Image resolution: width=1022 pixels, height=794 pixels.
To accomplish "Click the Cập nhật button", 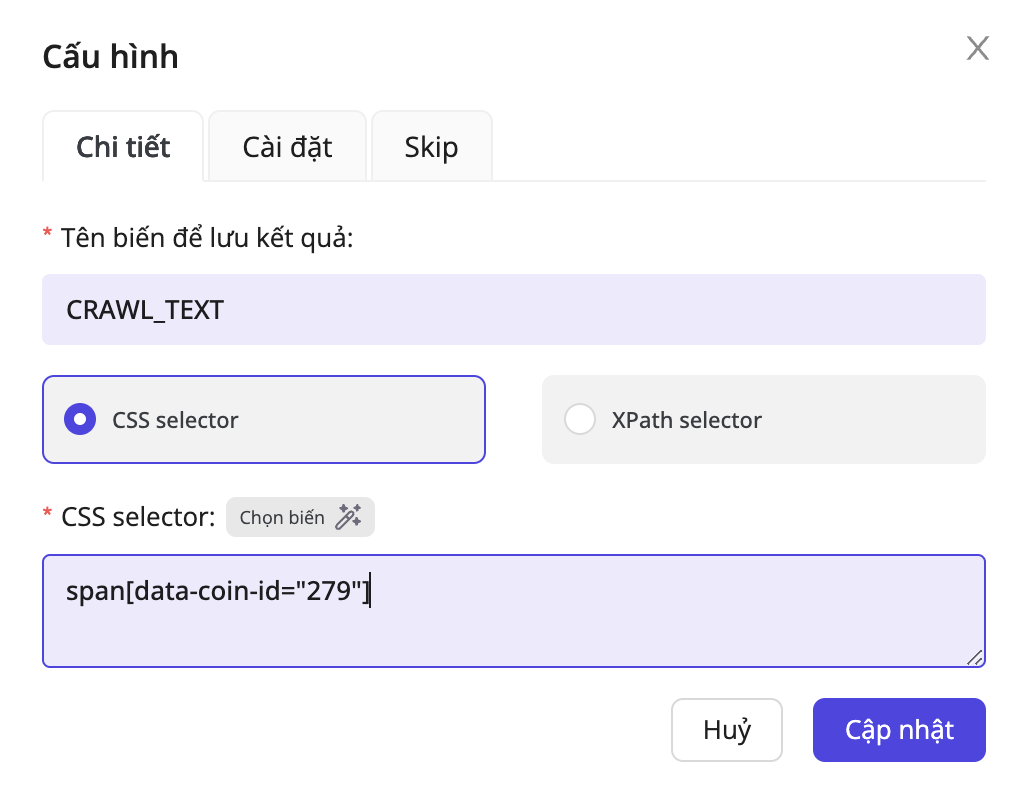I will coord(899,730).
